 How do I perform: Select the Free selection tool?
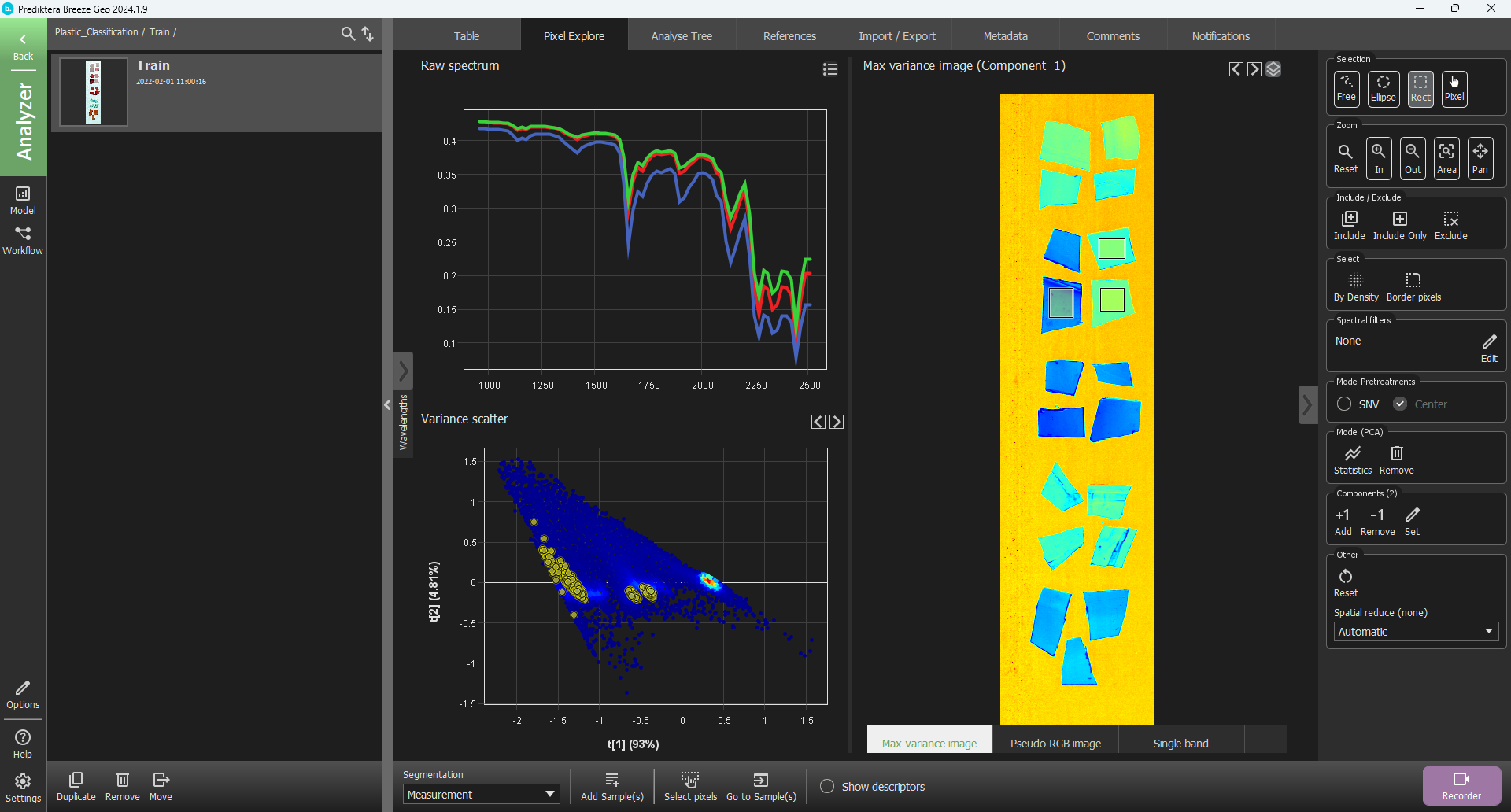pyautogui.click(x=1346, y=88)
